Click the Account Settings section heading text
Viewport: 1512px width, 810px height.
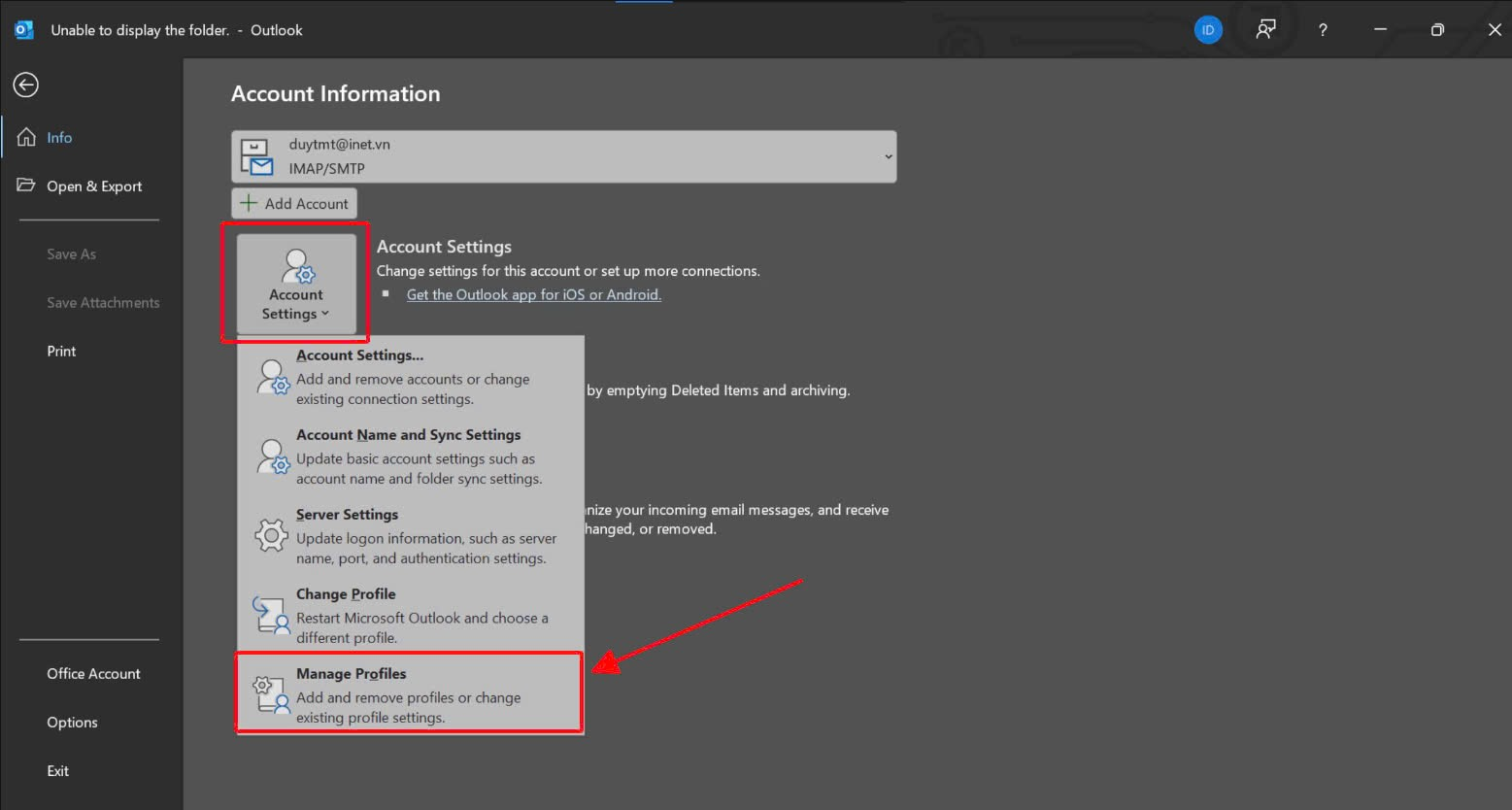tap(444, 247)
